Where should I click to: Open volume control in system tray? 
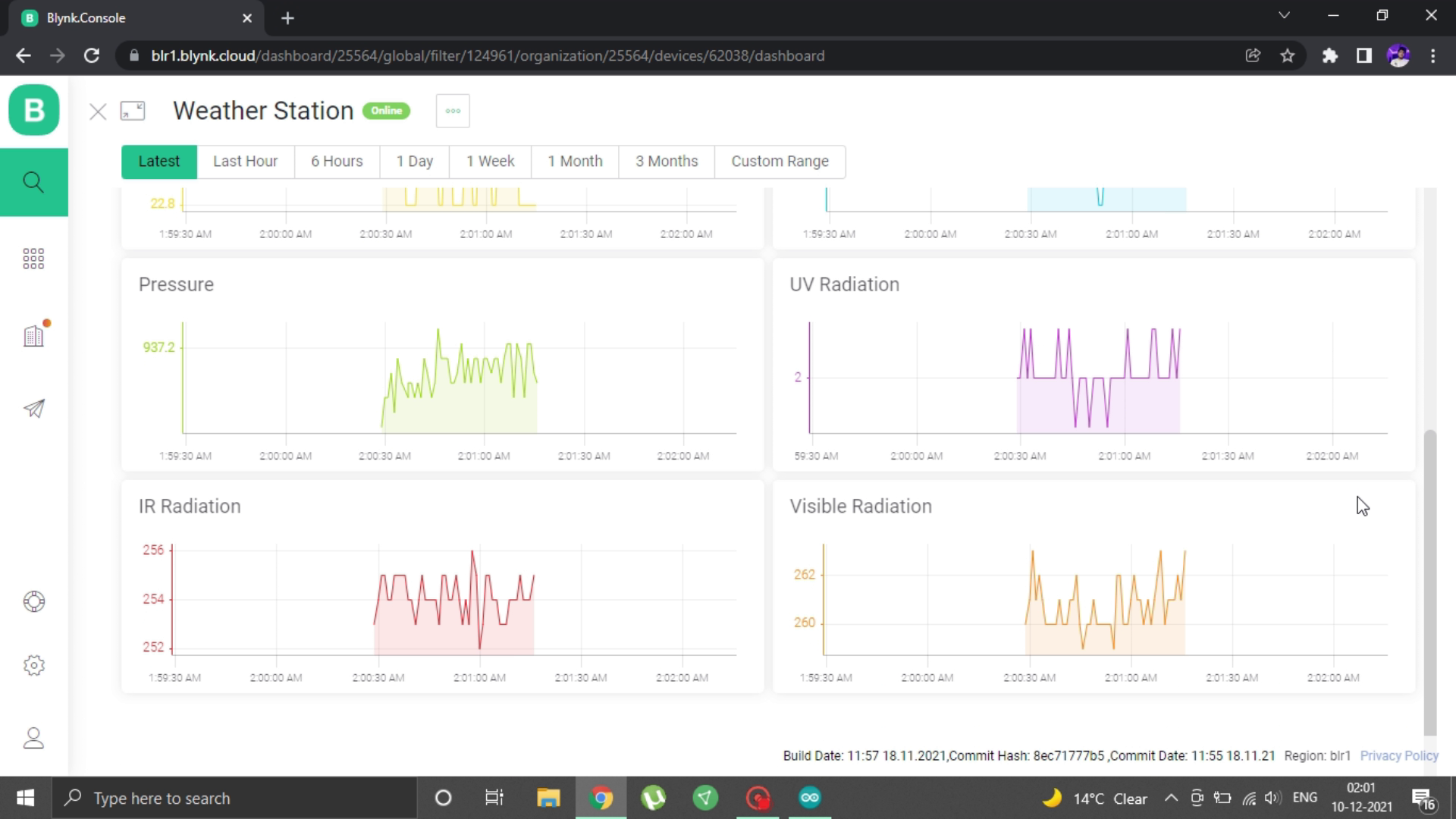[x=1273, y=798]
